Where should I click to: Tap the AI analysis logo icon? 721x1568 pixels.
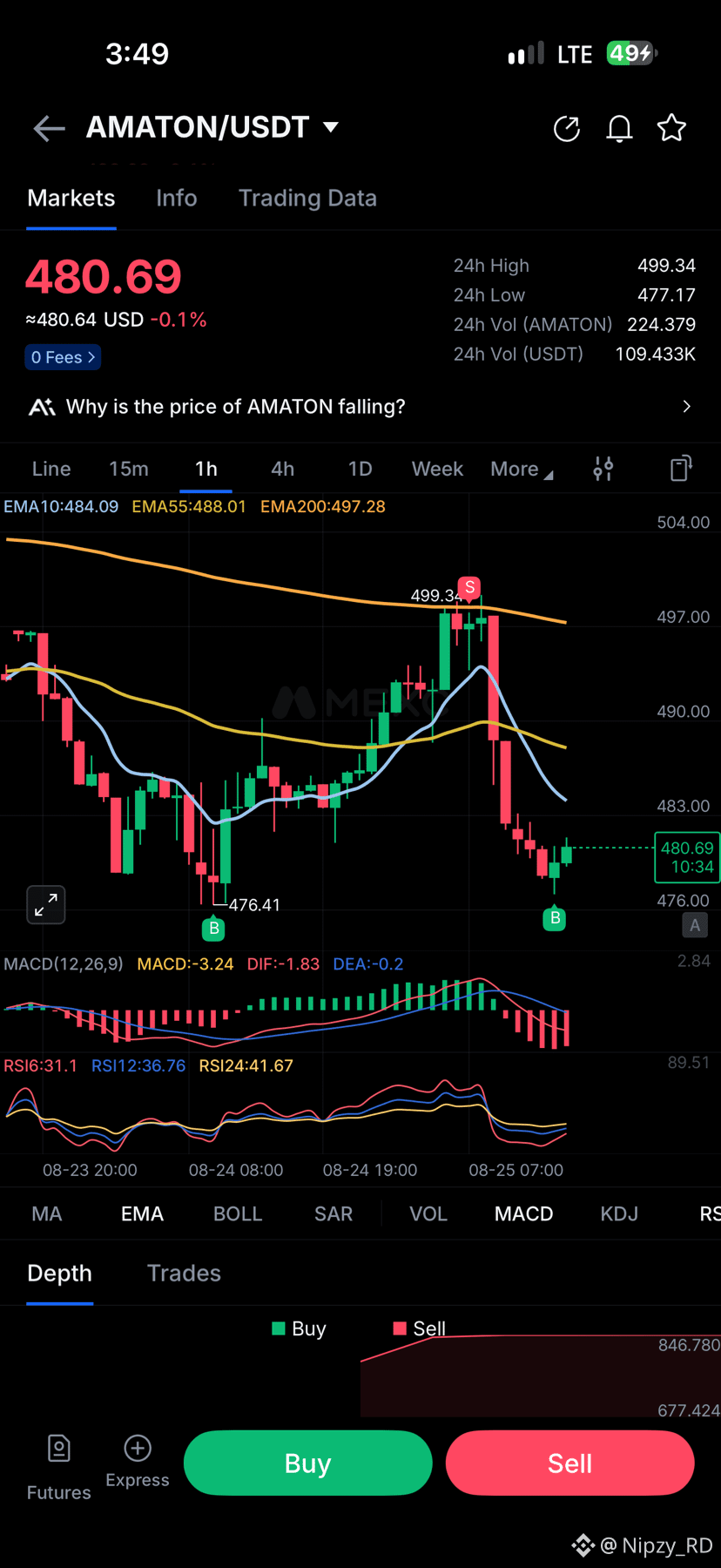(x=42, y=407)
